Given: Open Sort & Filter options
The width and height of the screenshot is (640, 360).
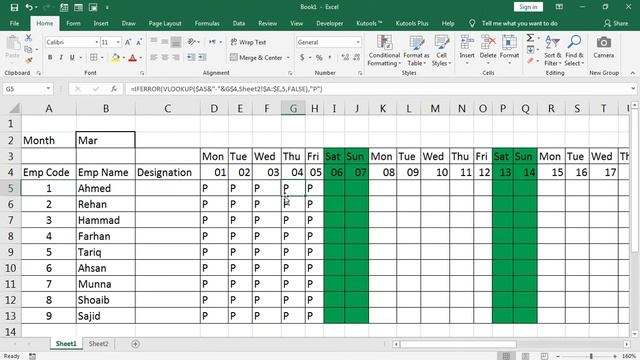Looking at the screenshot, I should tap(553, 51).
